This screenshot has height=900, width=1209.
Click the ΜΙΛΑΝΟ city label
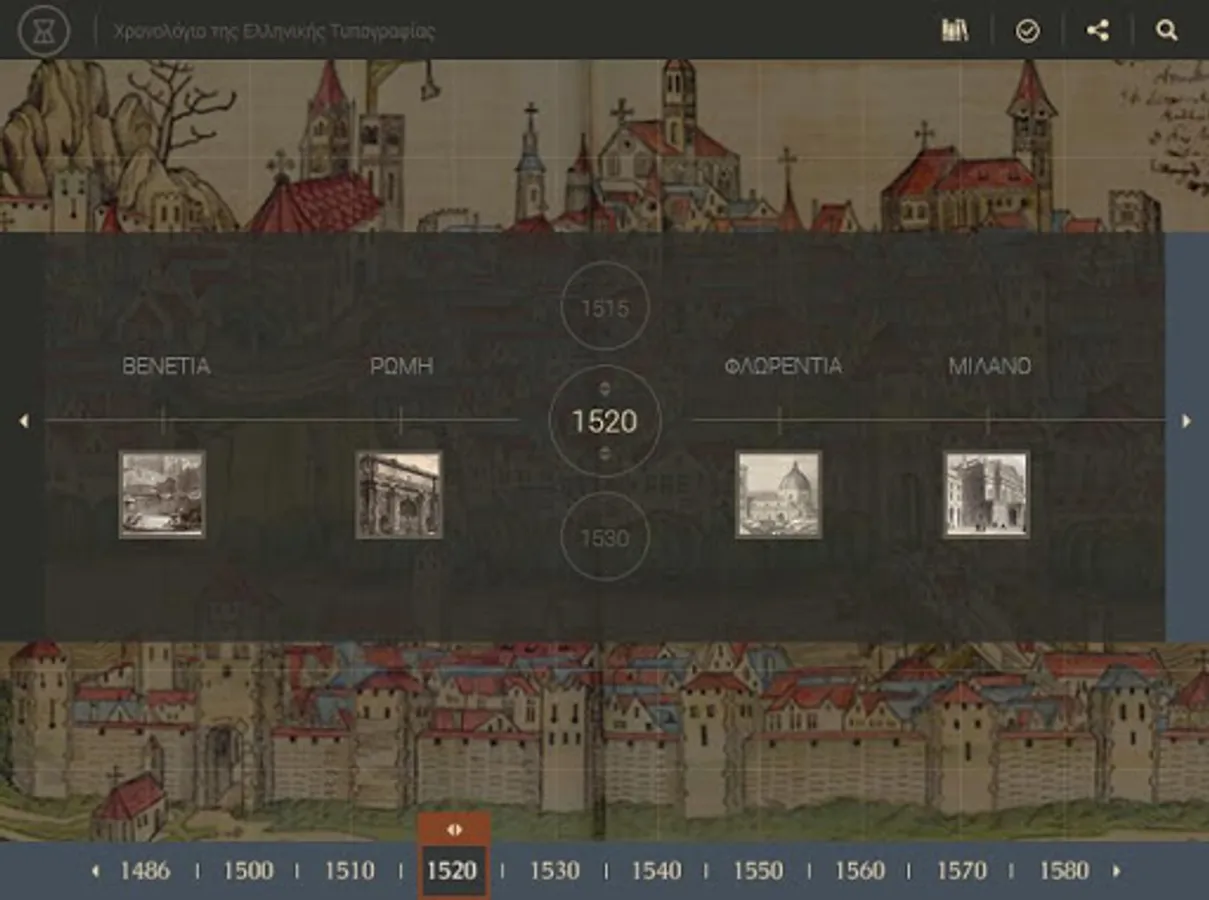pos(989,366)
